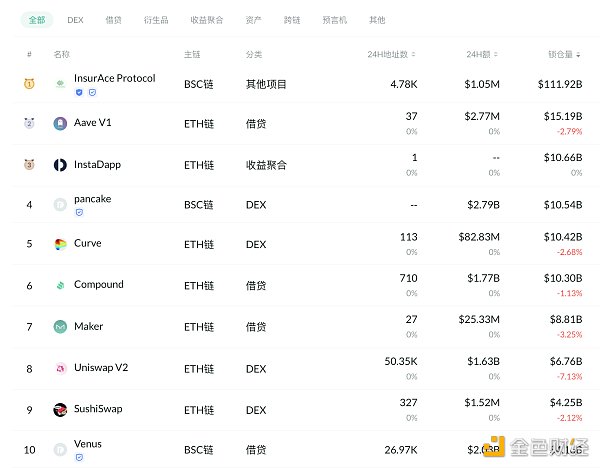Switch to the DEX tab
The width and height of the screenshot is (600, 468).
point(75,20)
